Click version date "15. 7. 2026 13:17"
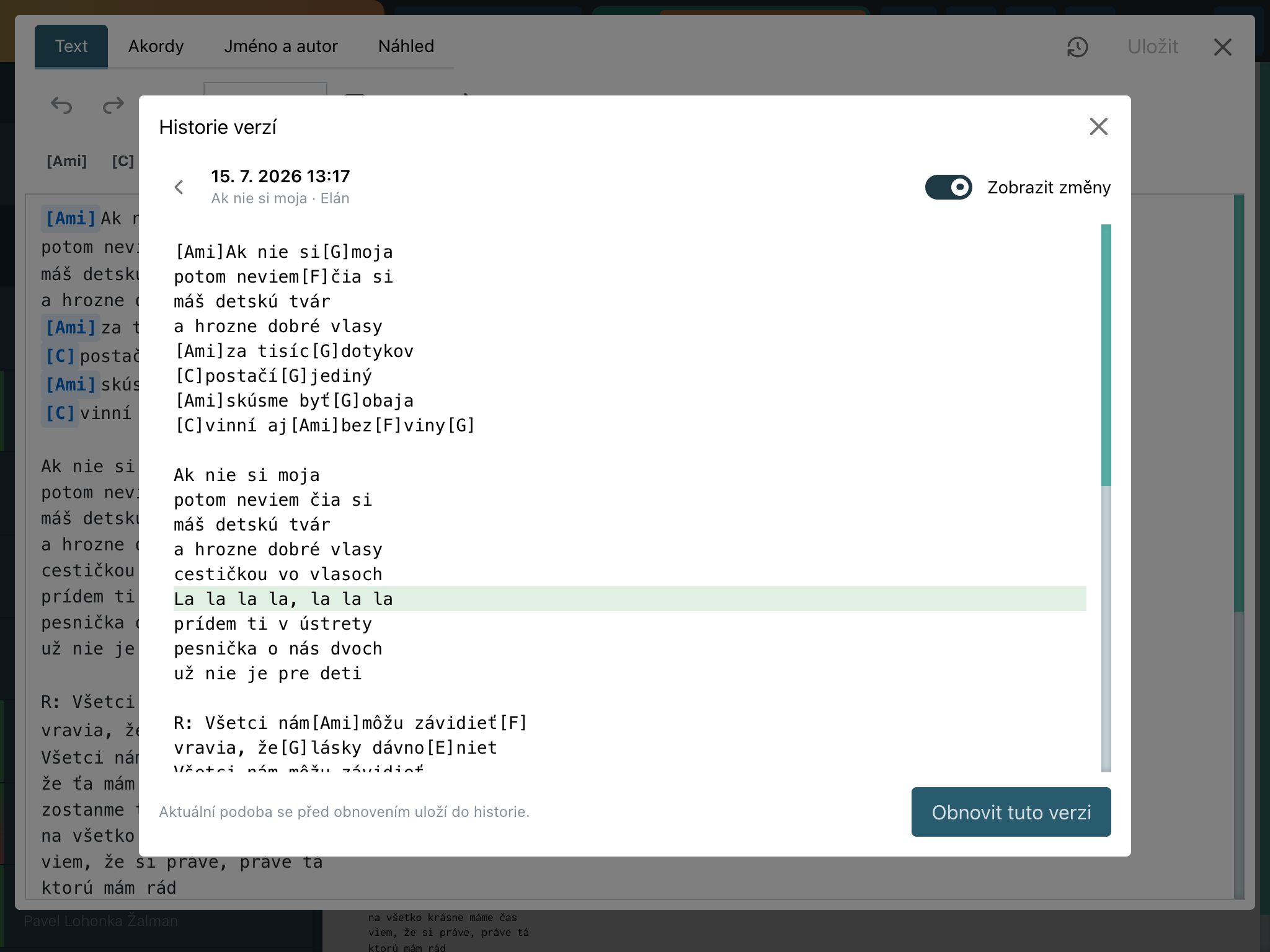Viewport: 1270px width, 952px height. [280, 176]
